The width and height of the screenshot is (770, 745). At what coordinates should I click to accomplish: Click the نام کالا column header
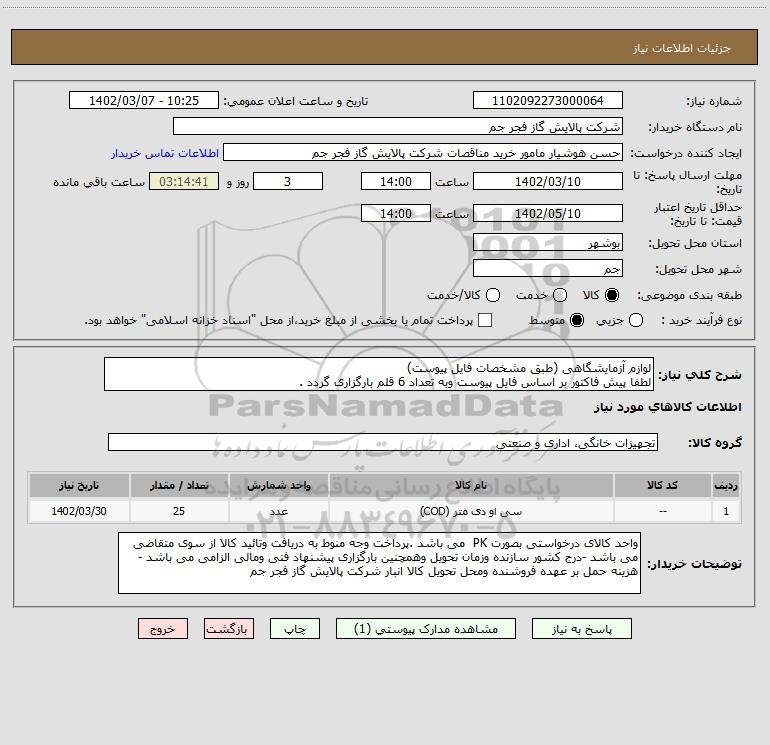tap(471, 486)
